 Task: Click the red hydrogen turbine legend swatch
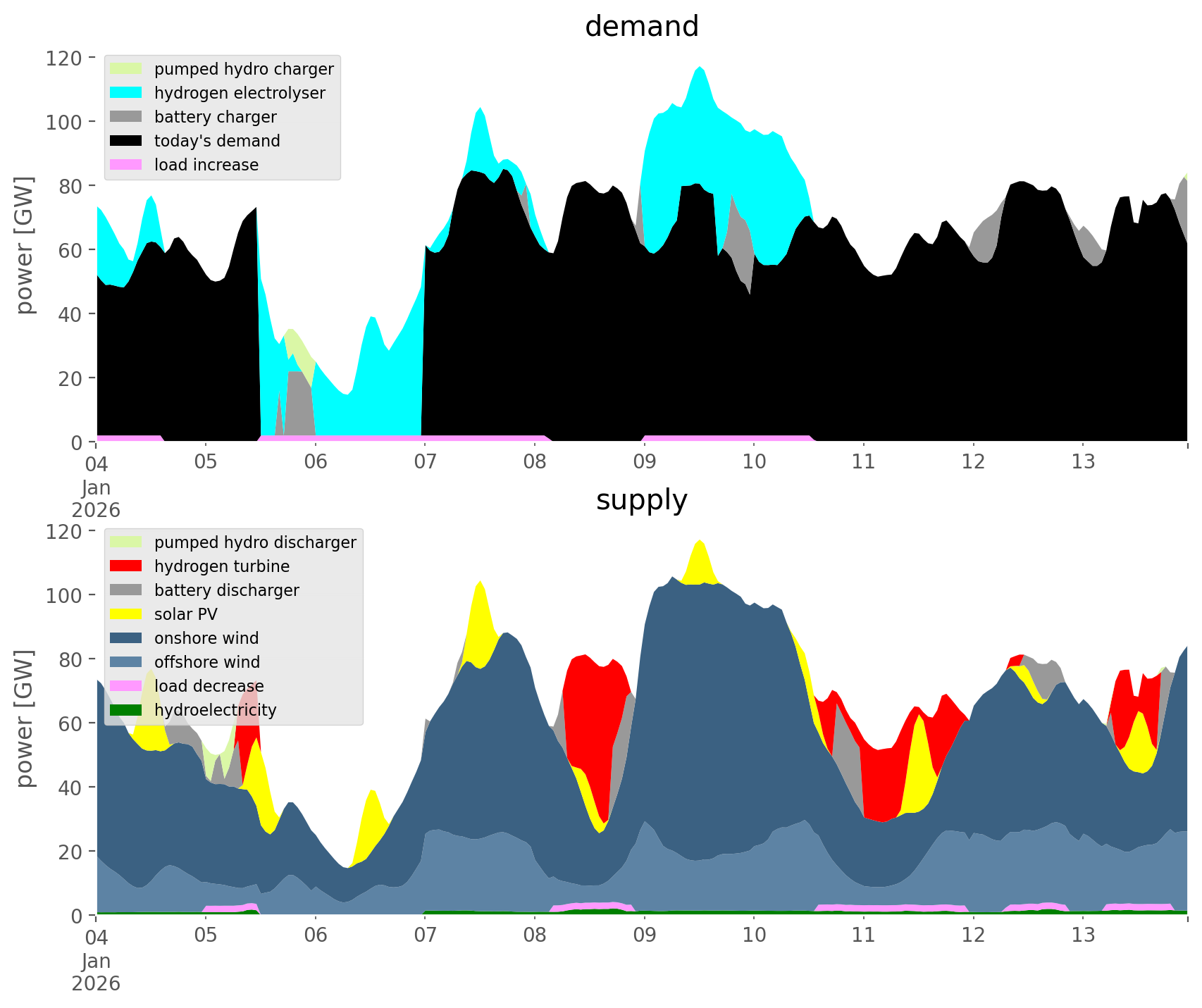126,566
